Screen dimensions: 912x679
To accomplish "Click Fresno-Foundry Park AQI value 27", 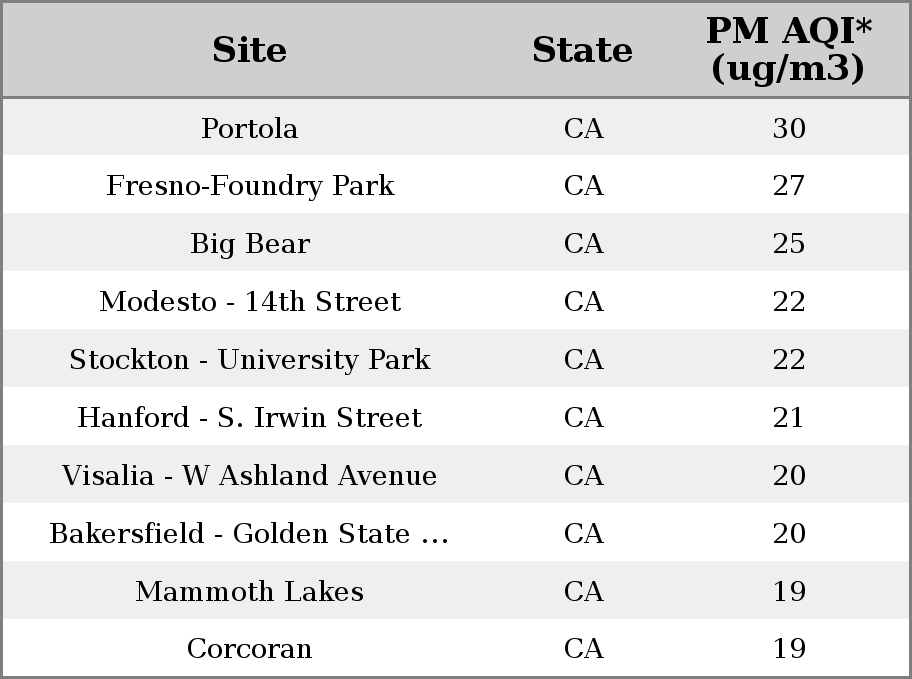I will (789, 186).
